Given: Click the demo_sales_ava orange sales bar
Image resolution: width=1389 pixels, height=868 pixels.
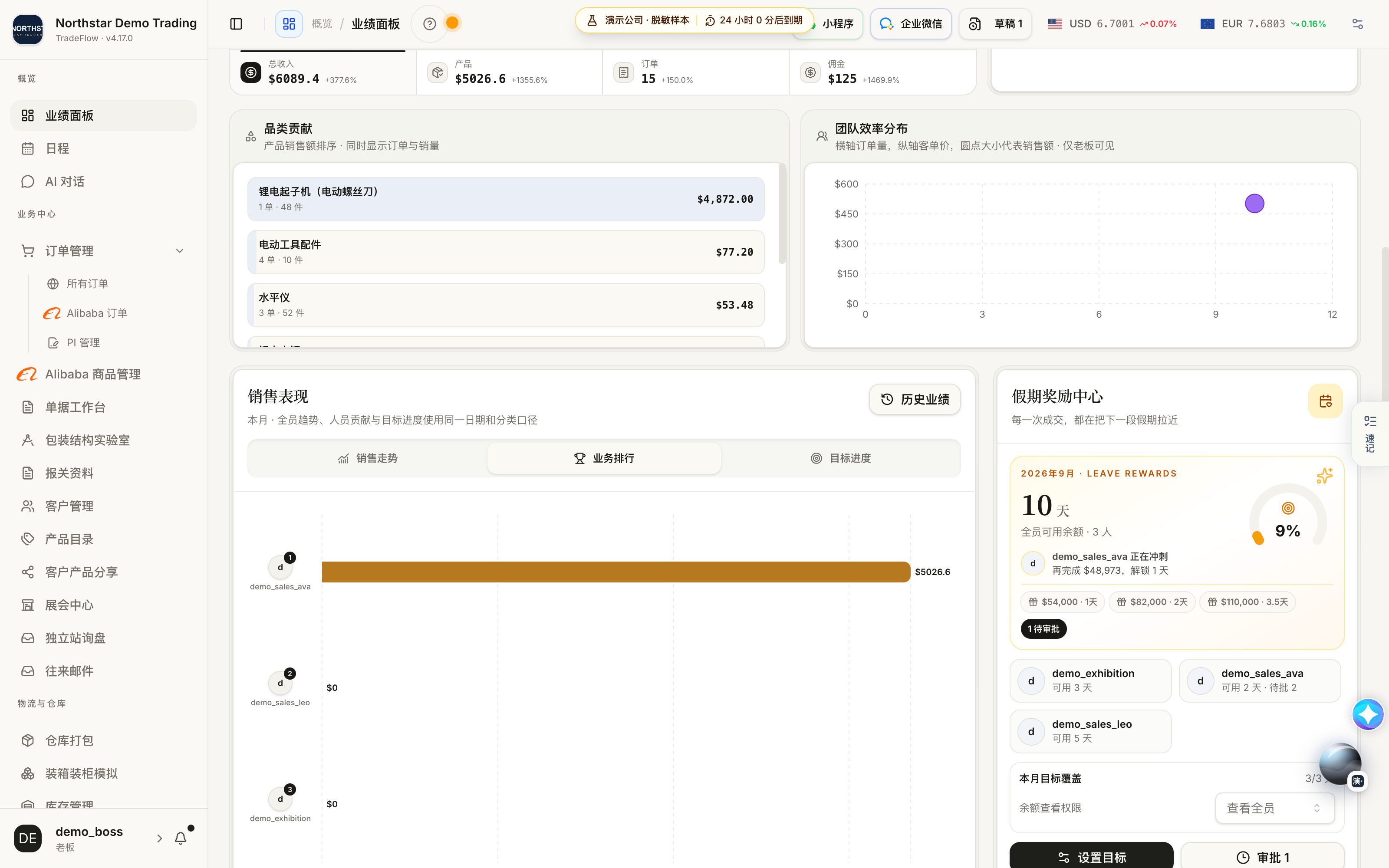Looking at the screenshot, I should pyautogui.click(x=616, y=572).
